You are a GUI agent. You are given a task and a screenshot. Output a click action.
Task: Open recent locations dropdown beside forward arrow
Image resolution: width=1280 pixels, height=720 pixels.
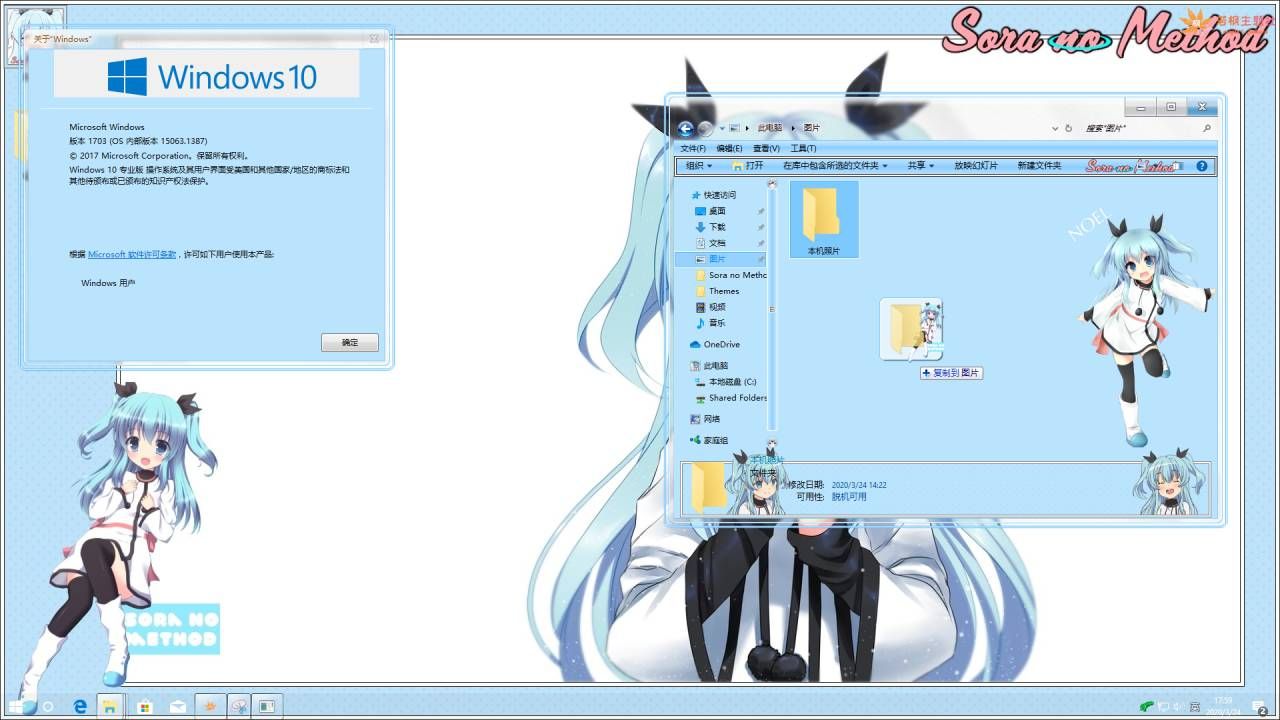pyautogui.click(x=722, y=128)
